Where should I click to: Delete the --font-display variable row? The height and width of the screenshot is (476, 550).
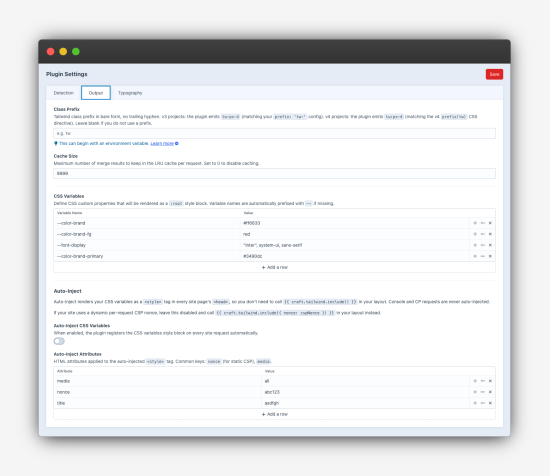[490, 245]
